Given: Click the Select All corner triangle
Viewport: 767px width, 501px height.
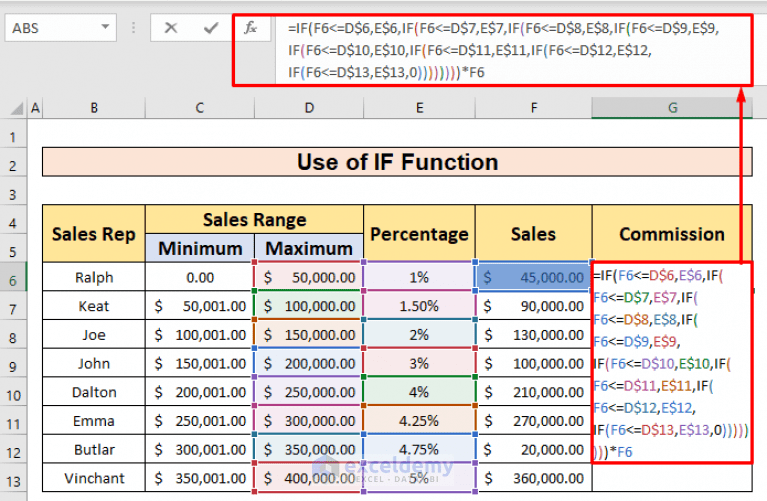Looking at the screenshot, I should [x=17, y=108].
